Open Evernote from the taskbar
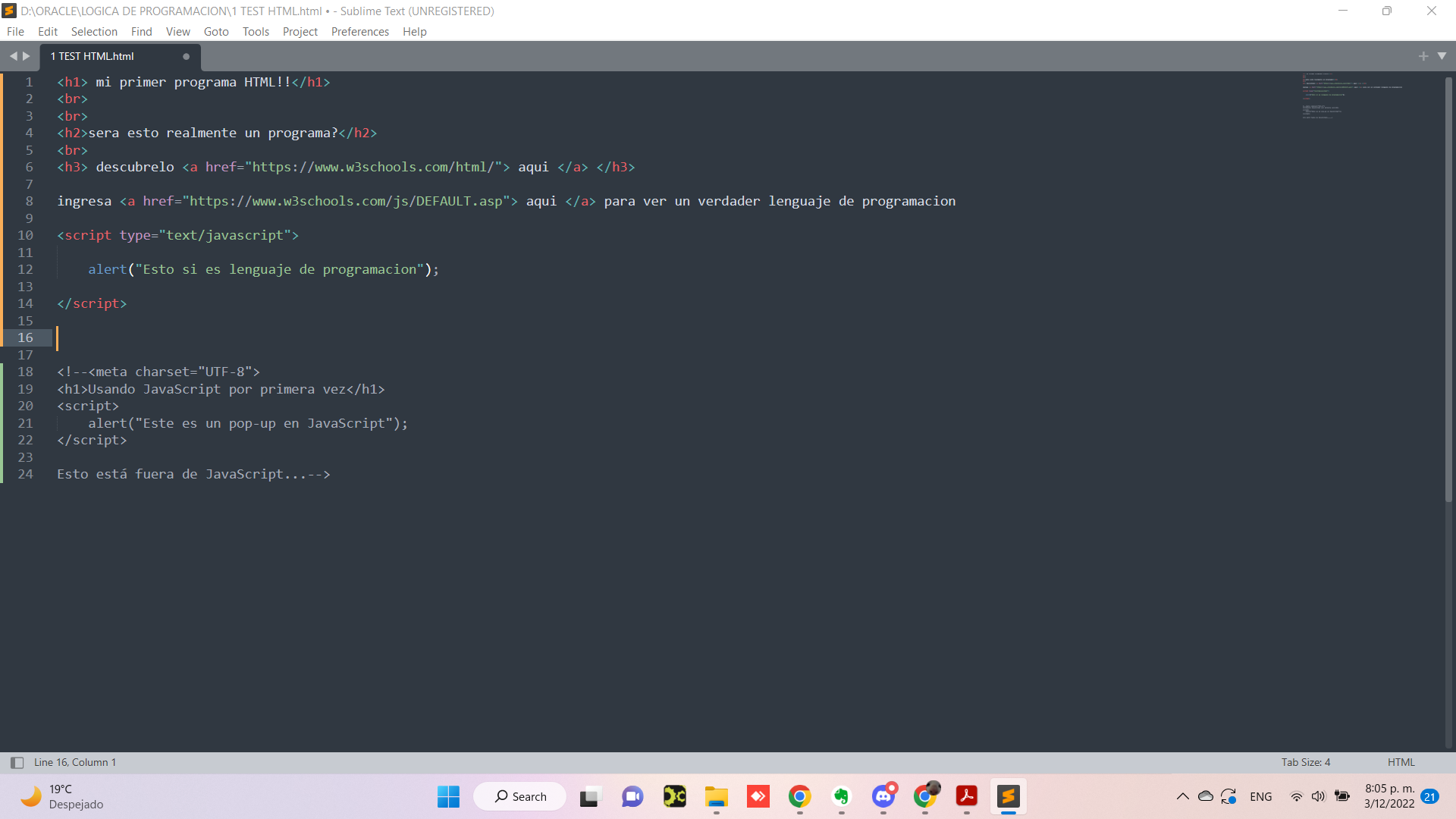 click(x=841, y=796)
